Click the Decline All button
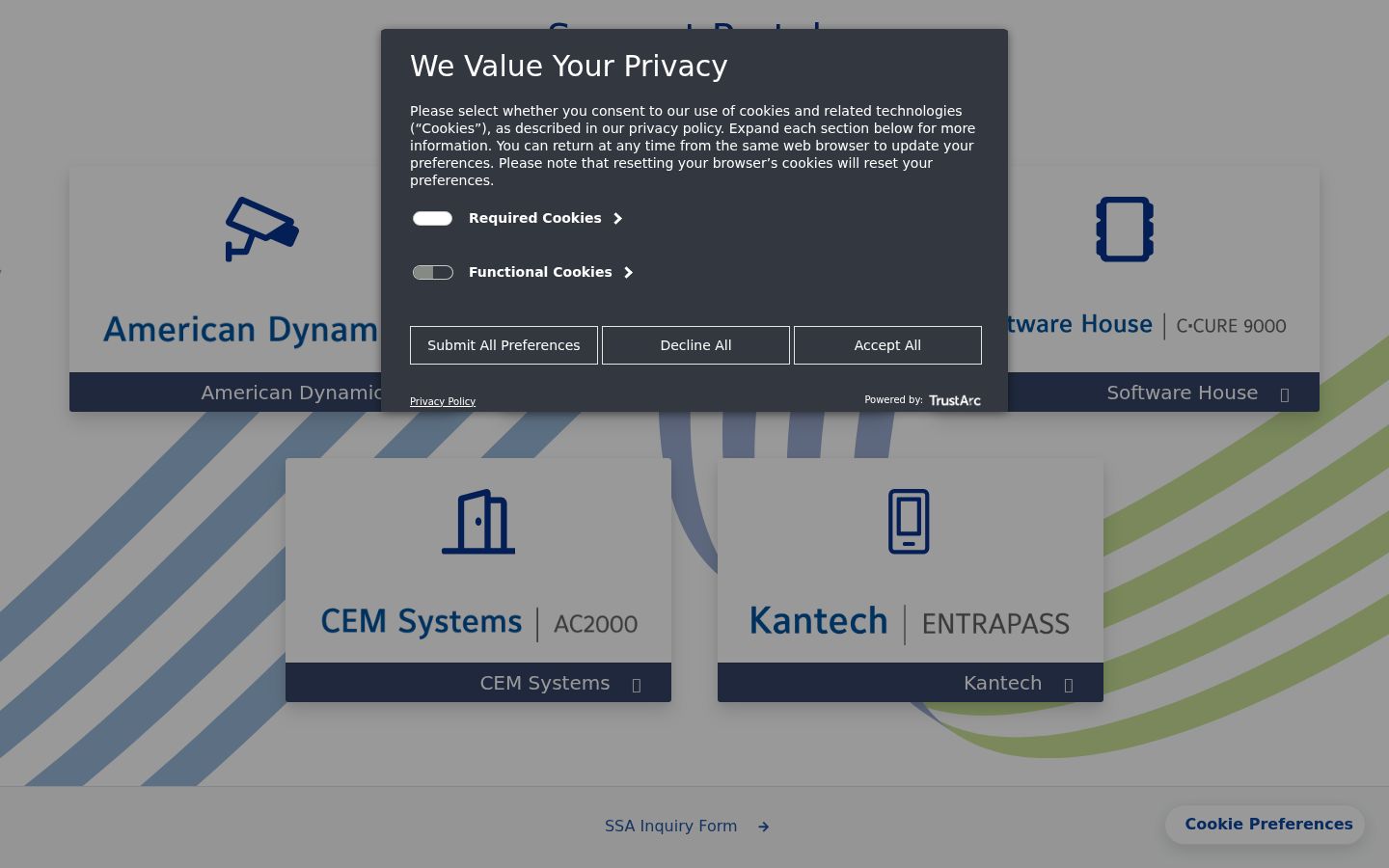Image resolution: width=1389 pixels, height=868 pixels. coord(695,345)
